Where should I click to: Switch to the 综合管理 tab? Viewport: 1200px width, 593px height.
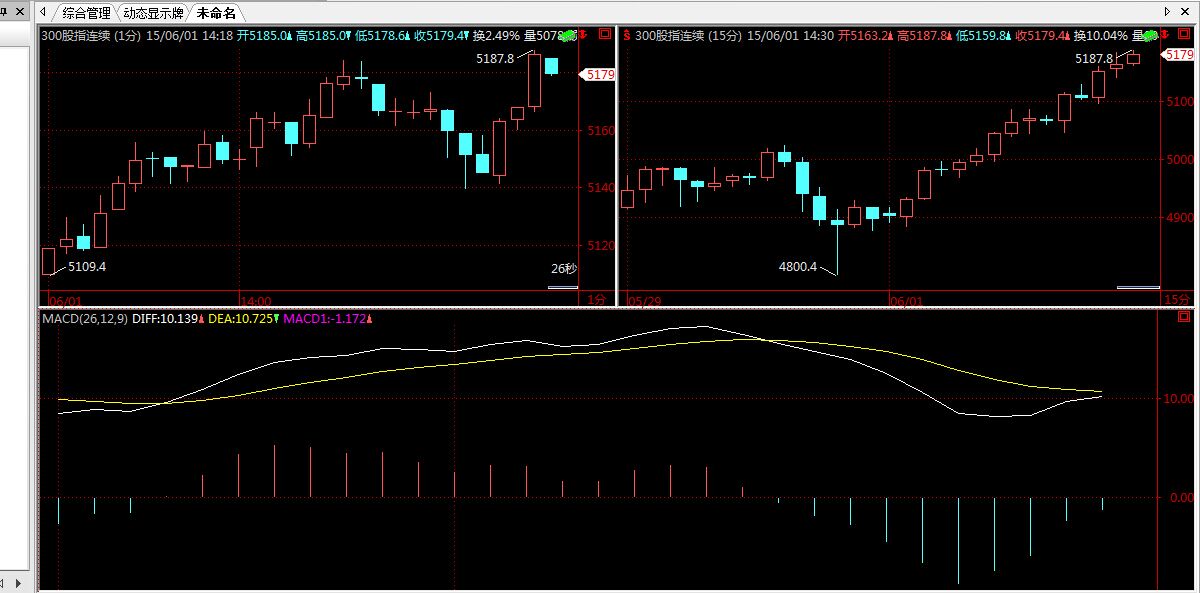pyautogui.click(x=86, y=13)
